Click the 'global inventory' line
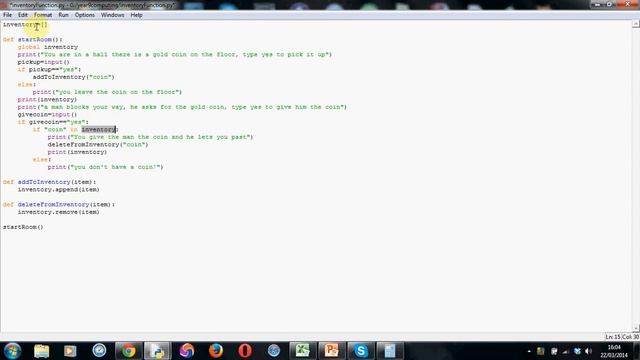 point(48,47)
